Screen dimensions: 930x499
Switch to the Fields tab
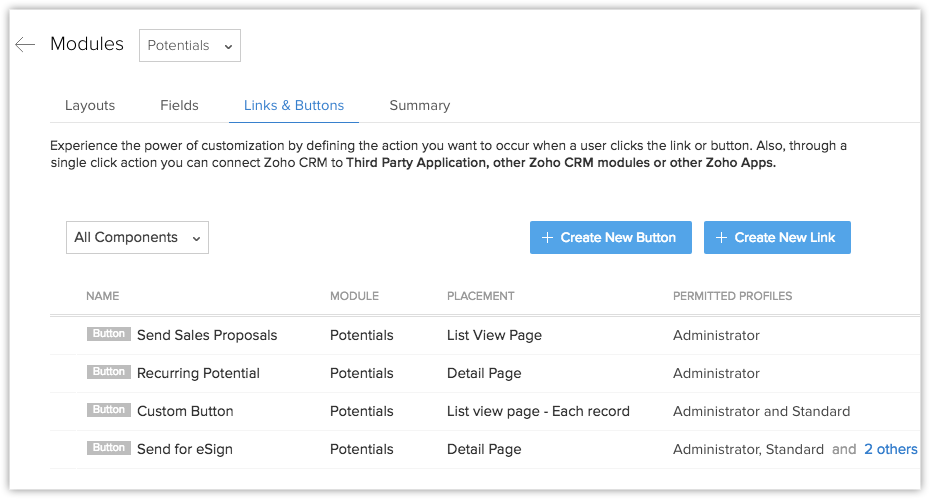tap(179, 105)
